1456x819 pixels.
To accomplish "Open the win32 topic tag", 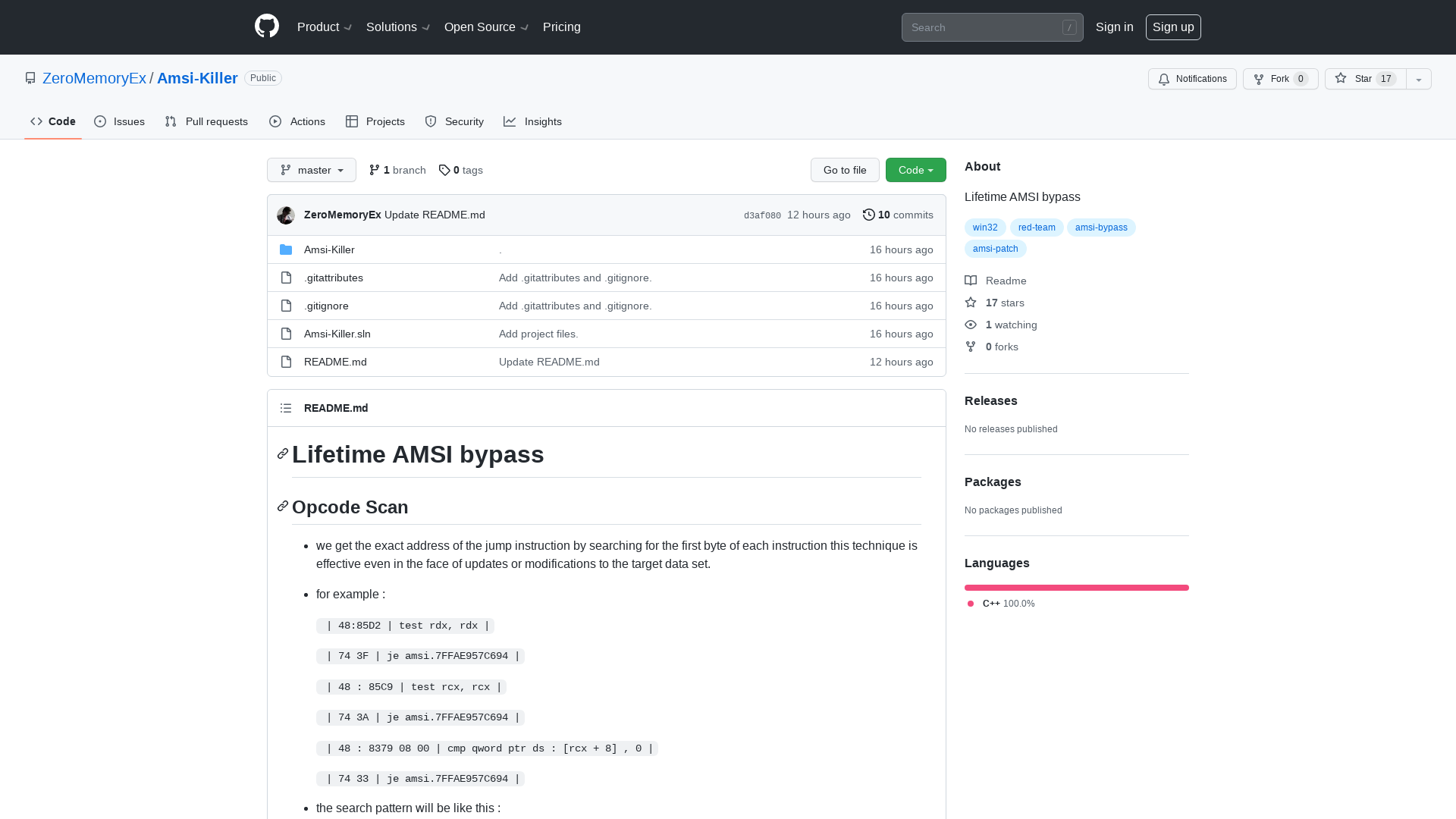I will tap(985, 227).
